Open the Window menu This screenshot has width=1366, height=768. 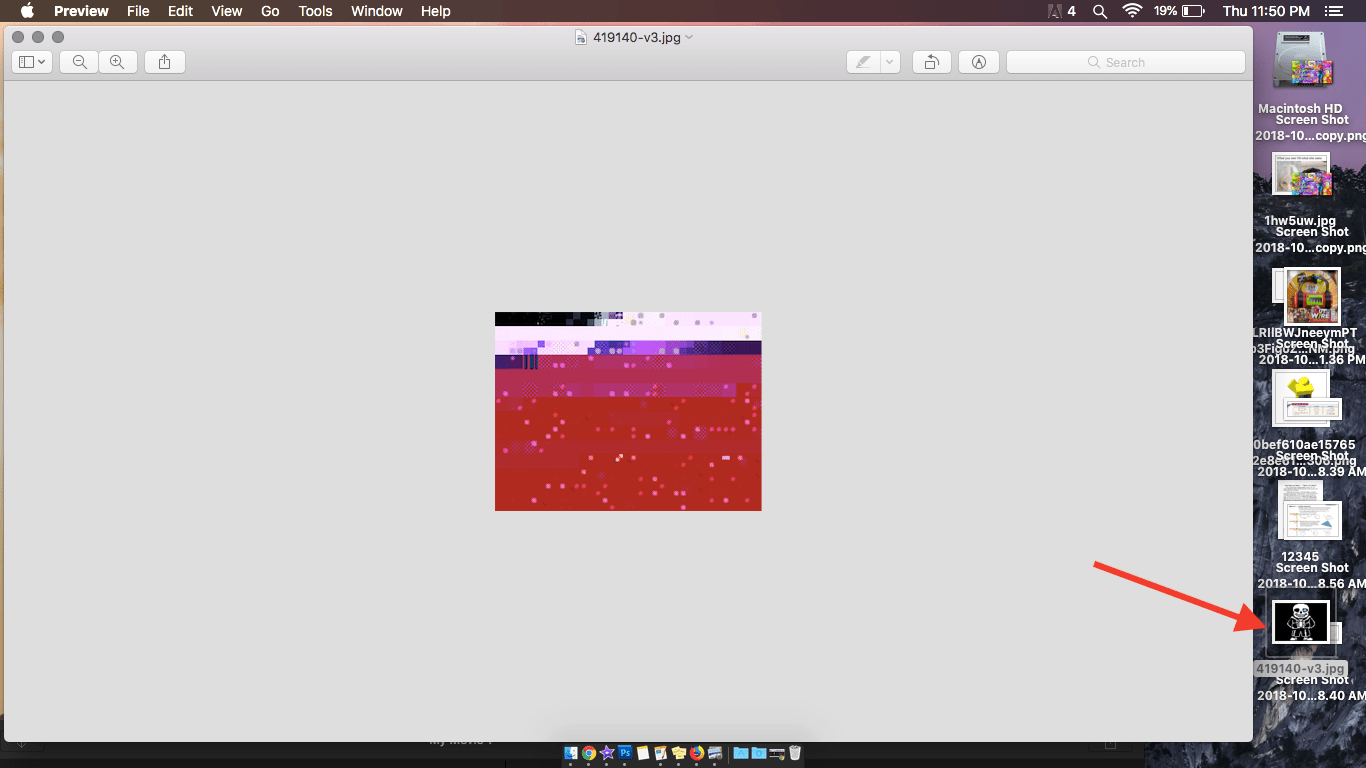tap(377, 11)
